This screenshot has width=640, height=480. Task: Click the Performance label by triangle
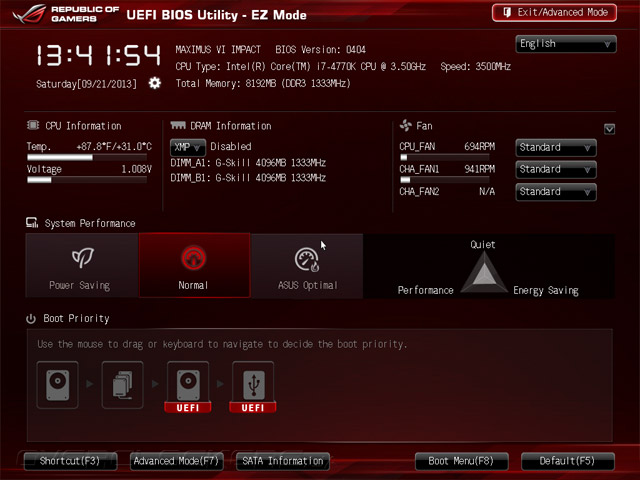[x=425, y=290]
